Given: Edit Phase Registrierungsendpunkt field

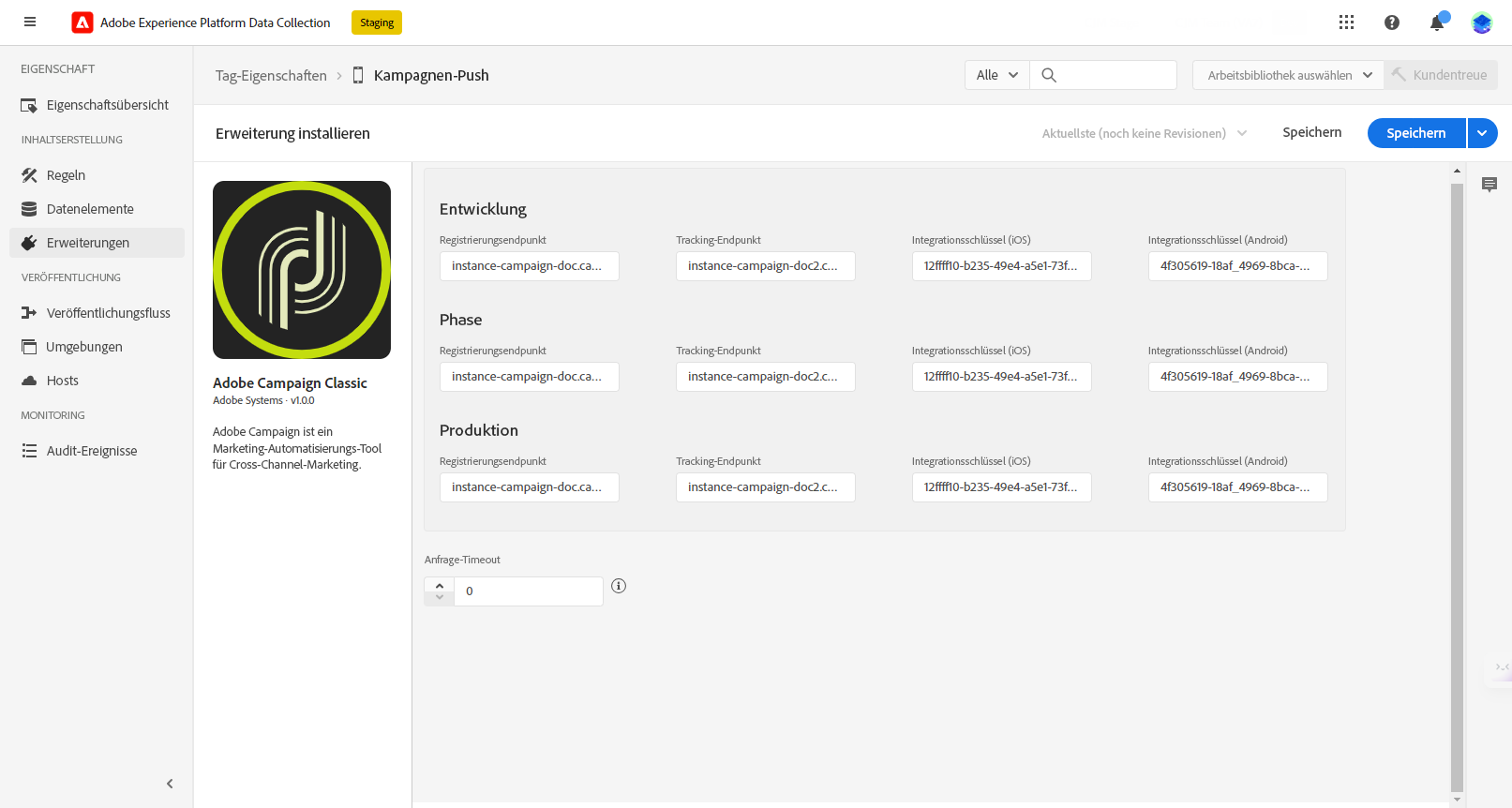Looking at the screenshot, I should [x=530, y=377].
